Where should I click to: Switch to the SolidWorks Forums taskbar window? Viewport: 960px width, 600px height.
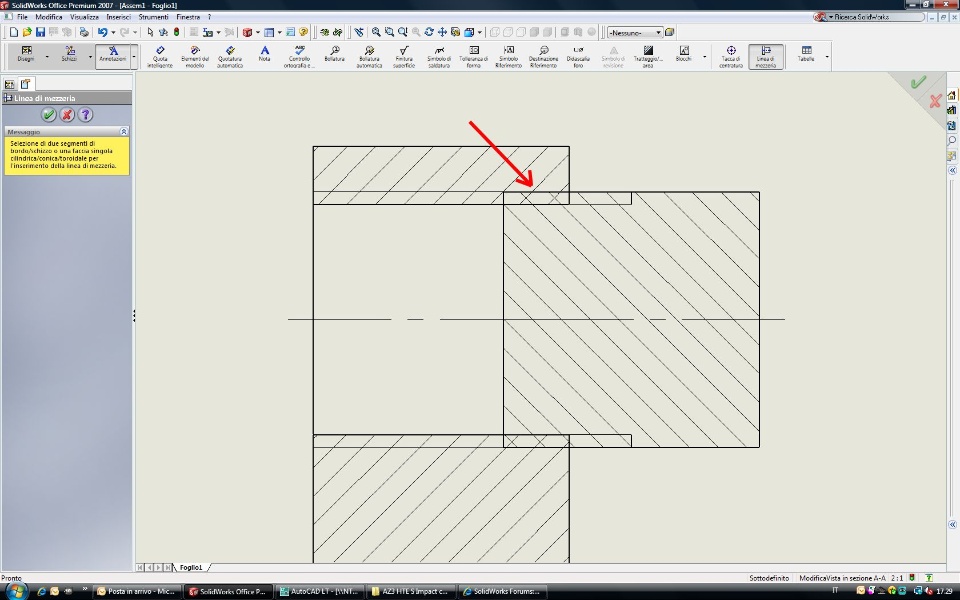[x=502, y=591]
